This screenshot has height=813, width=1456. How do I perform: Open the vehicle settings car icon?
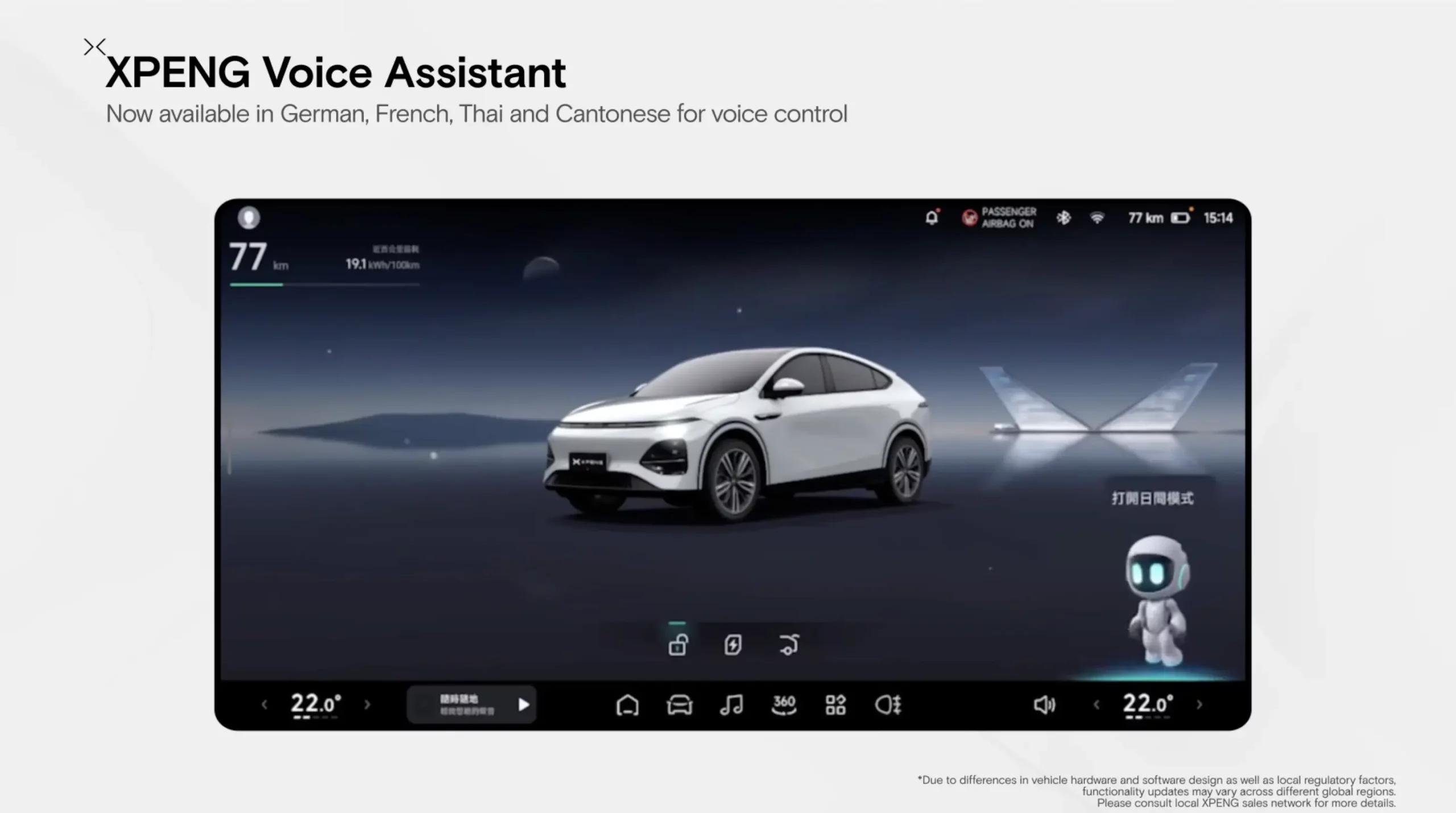pos(680,705)
